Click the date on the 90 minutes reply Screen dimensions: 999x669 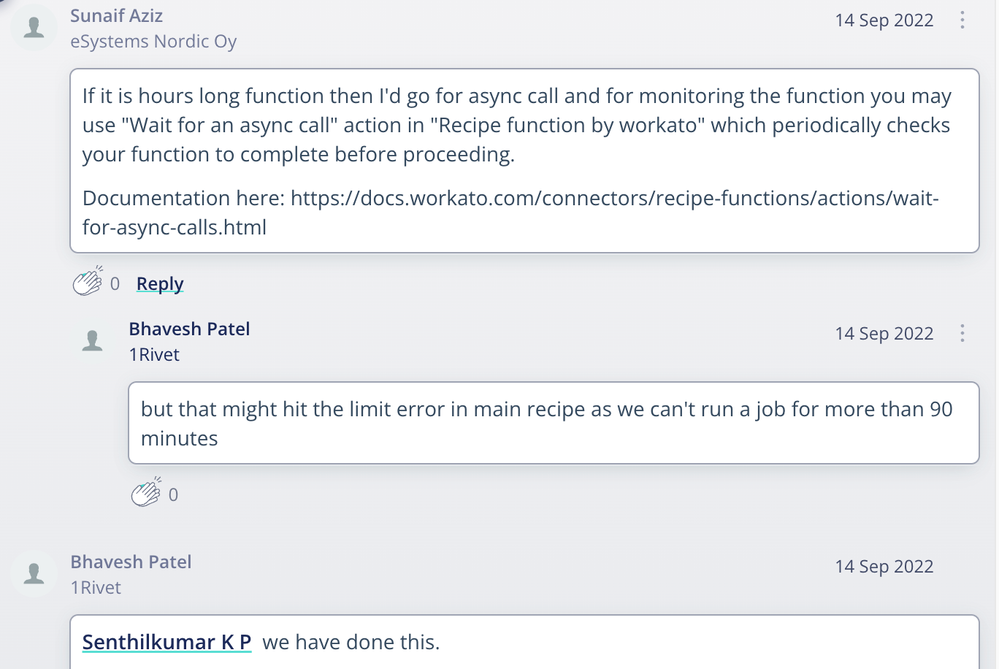(884, 333)
